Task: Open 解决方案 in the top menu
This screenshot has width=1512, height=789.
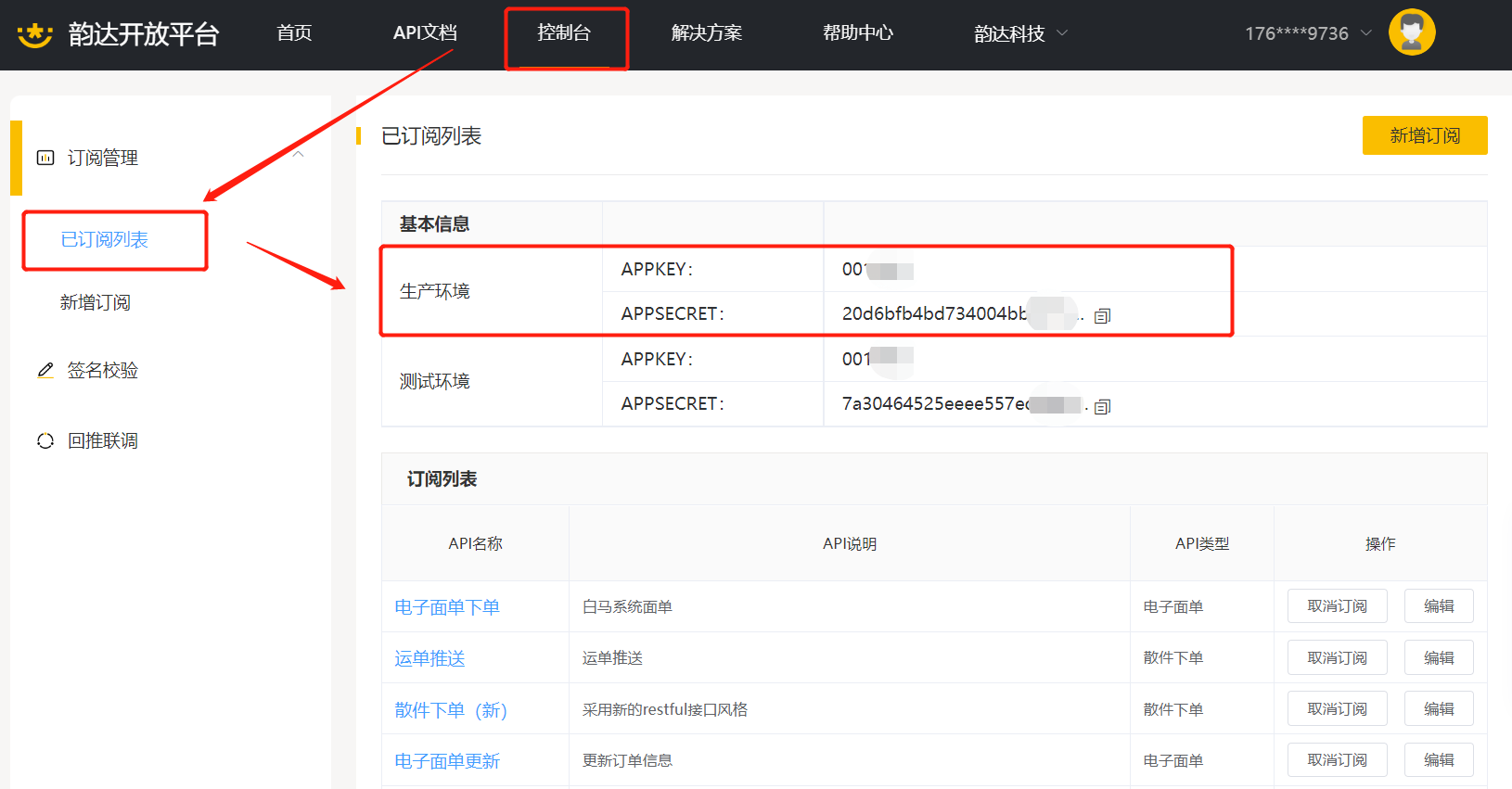Action: click(707, 32)
